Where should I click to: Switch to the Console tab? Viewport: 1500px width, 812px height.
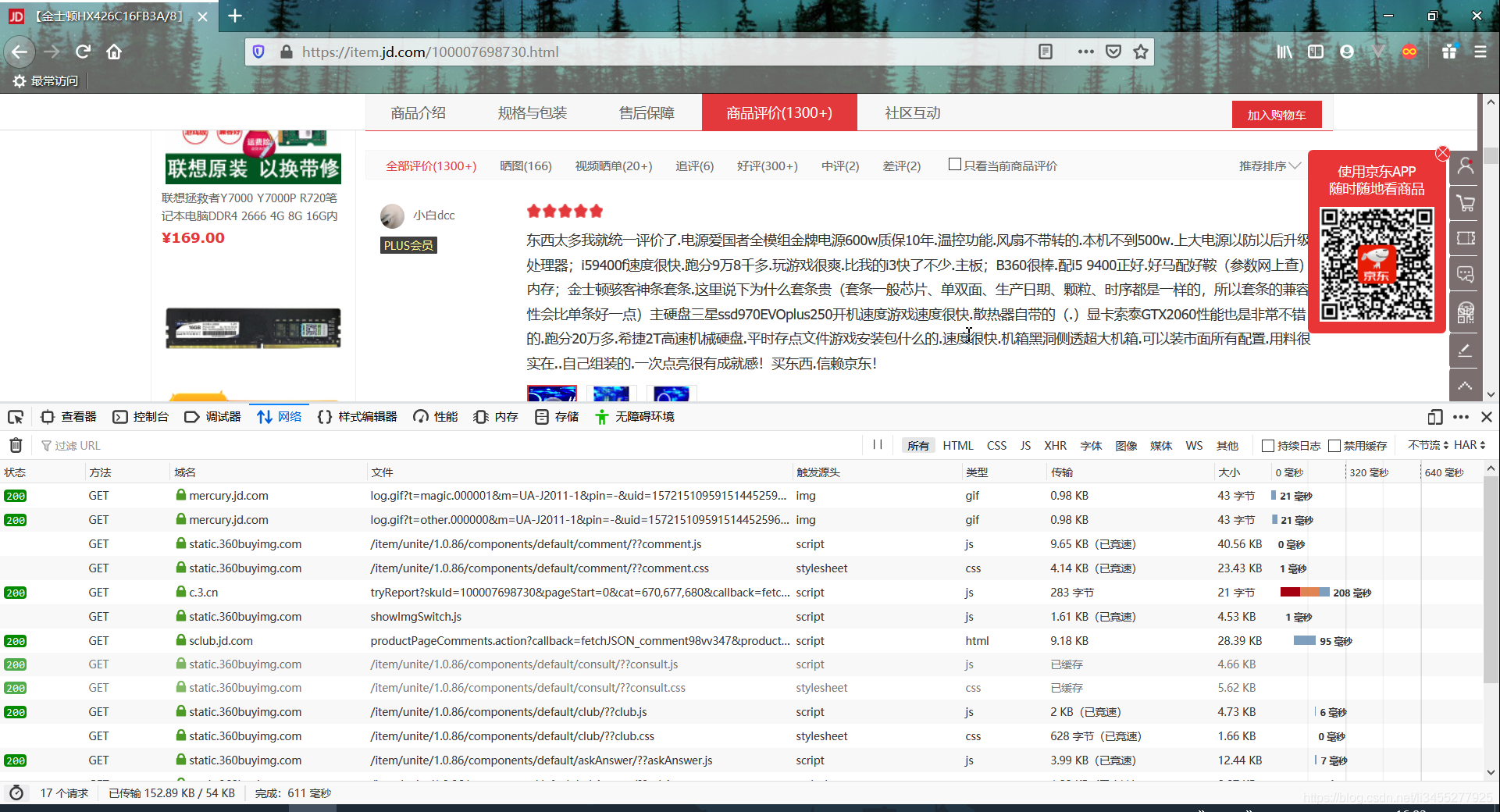point(141,417)
